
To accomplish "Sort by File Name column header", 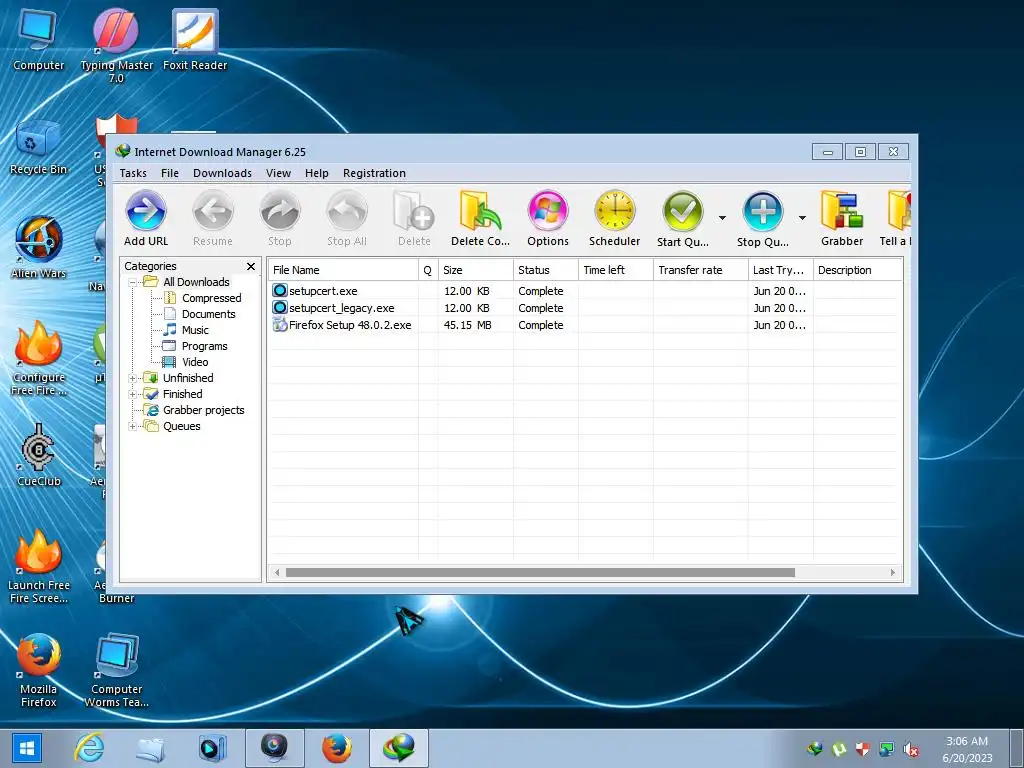I will click(344, 270).
